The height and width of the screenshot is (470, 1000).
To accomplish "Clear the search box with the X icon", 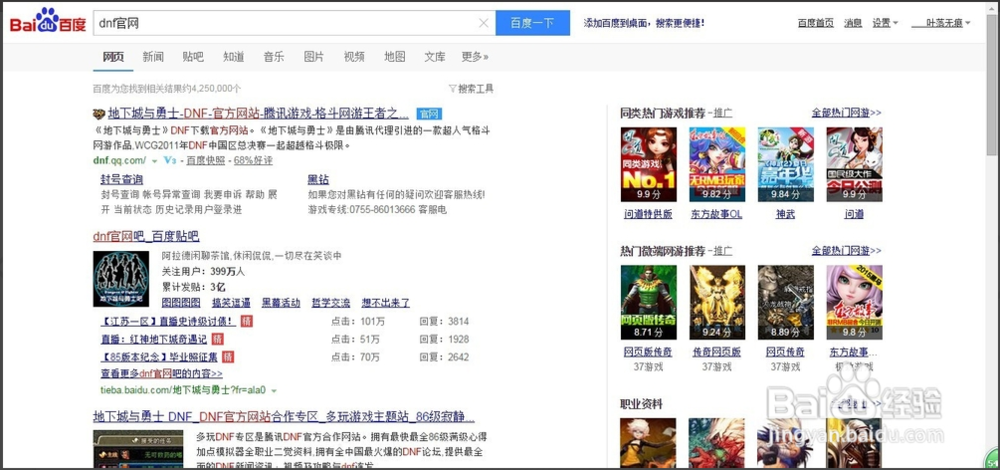I will (x=483, y=24).
